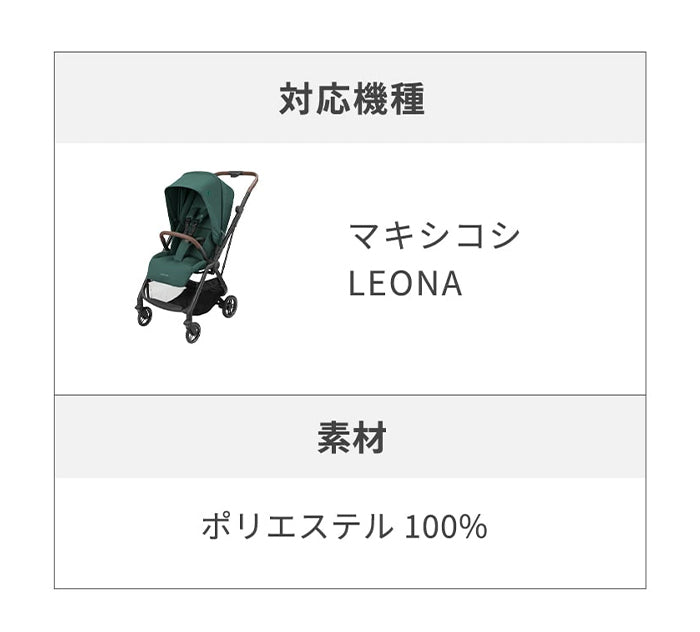Click the ポリエステル material text
Screen dimensions: 700x632
pos(297,526)
